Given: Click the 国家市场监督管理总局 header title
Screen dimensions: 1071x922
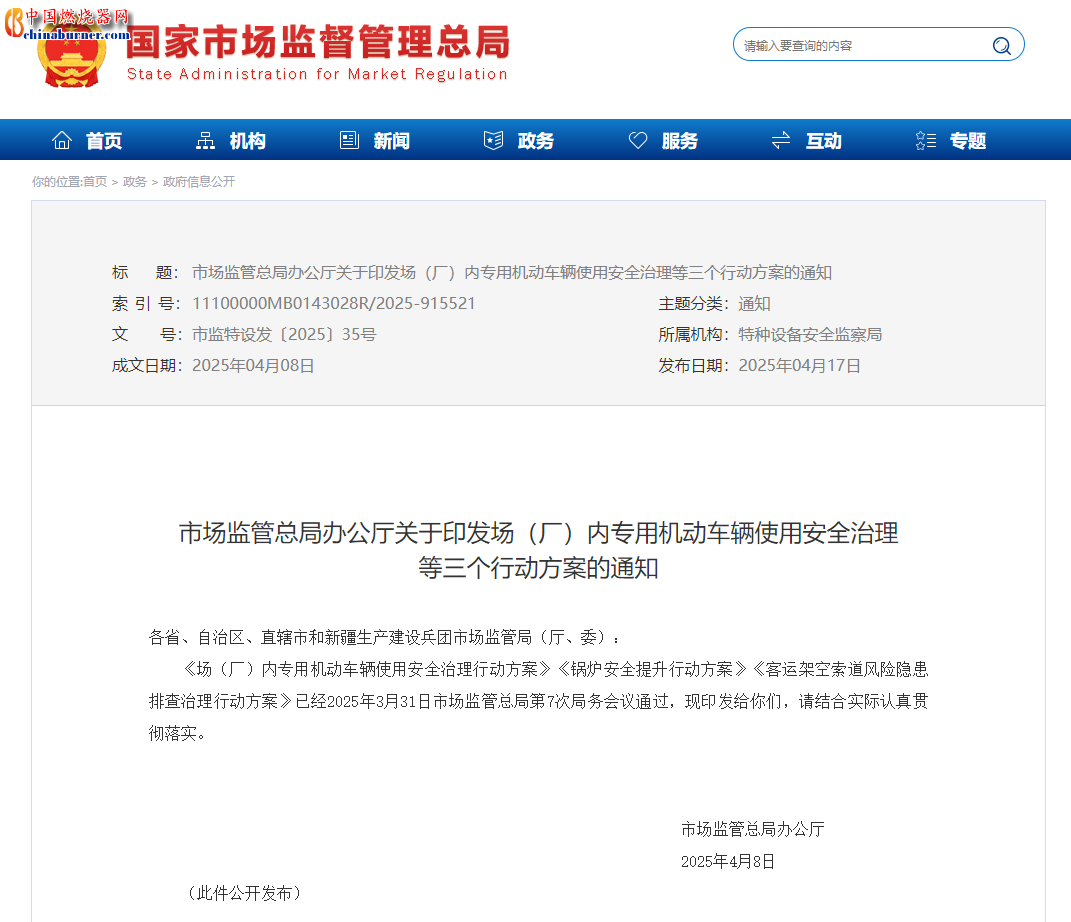Looking at the screenshot, I should pos(315,42).
